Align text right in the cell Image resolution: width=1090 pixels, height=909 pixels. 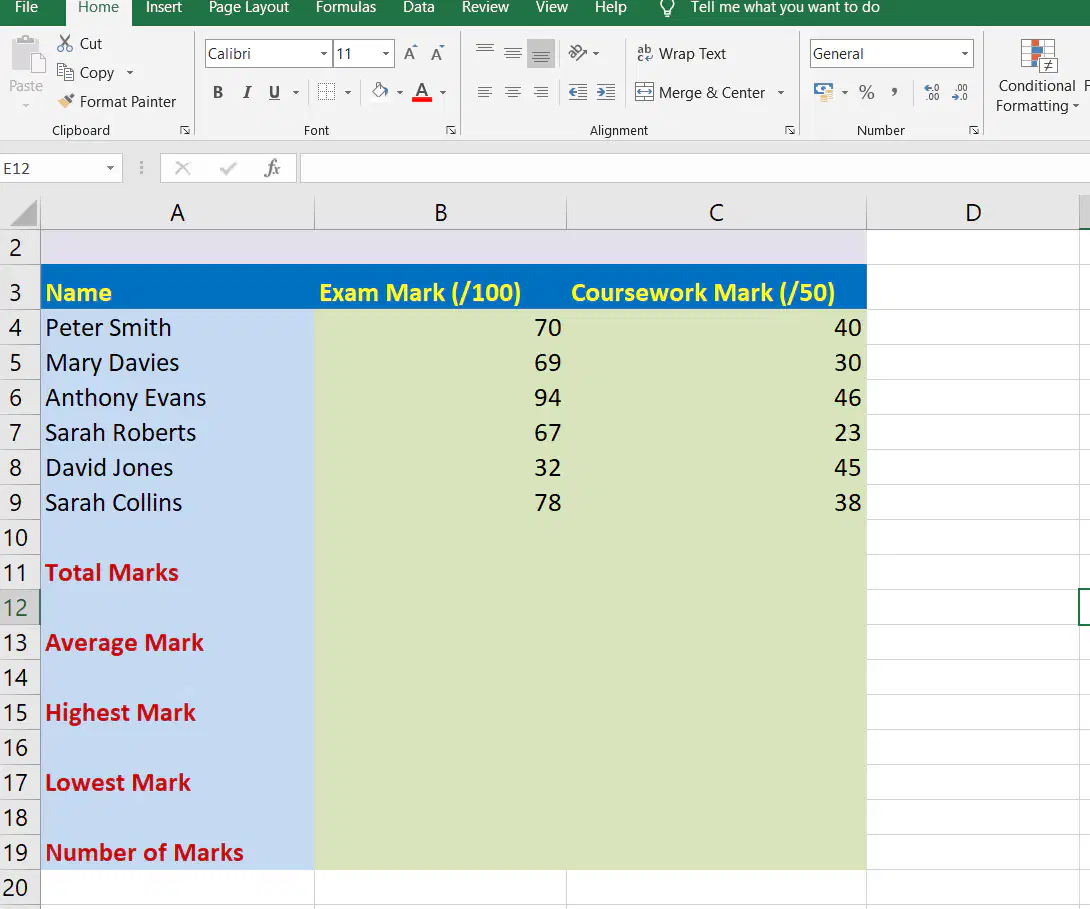point(541,92)
